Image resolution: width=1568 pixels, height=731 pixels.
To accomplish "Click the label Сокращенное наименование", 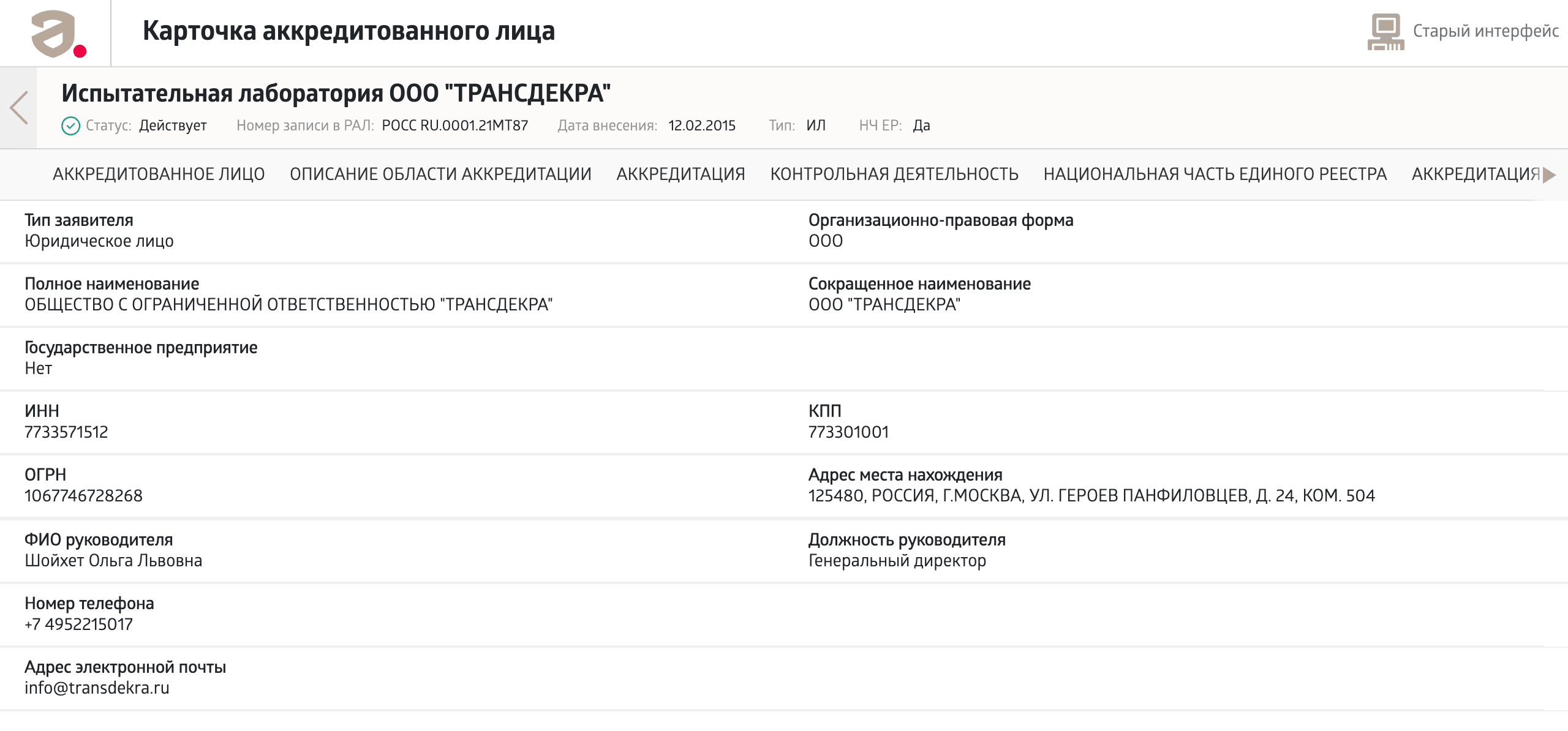I will [919, 284].
